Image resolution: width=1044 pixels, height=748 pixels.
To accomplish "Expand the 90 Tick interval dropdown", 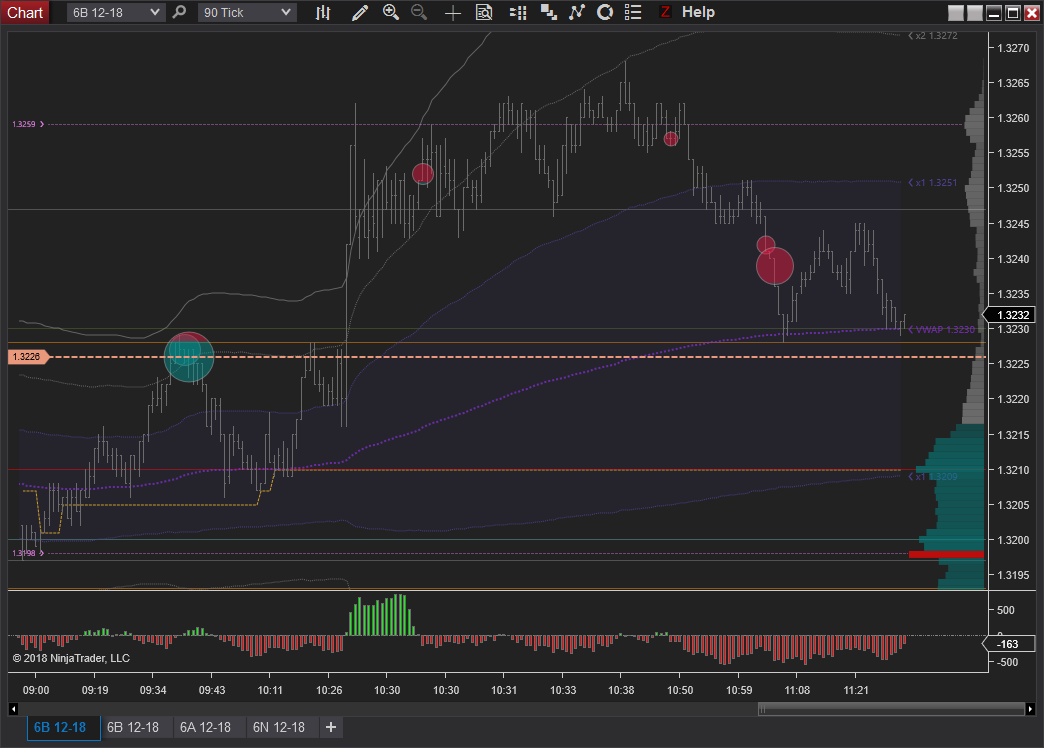I will pos(247,12).
